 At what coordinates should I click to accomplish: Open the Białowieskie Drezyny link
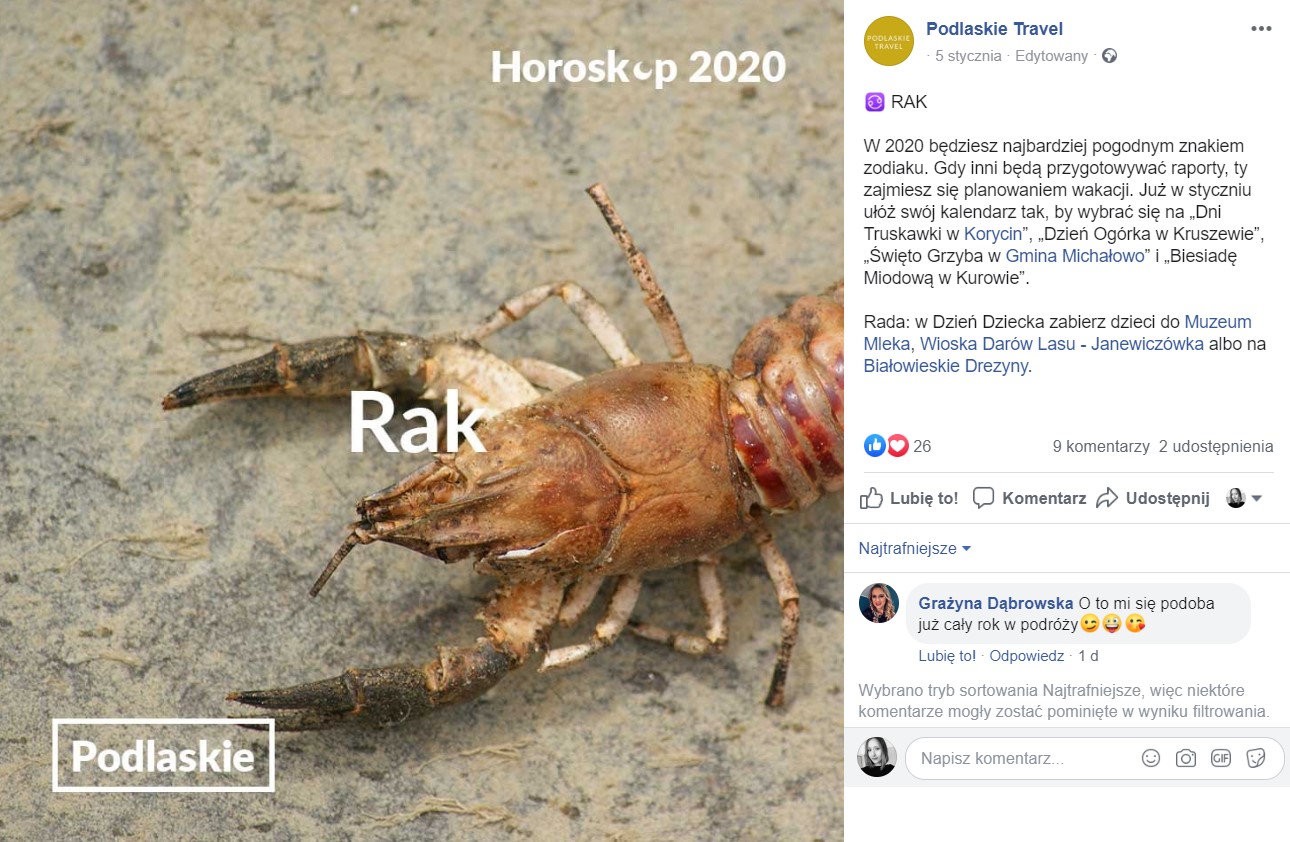click(945, 366)
